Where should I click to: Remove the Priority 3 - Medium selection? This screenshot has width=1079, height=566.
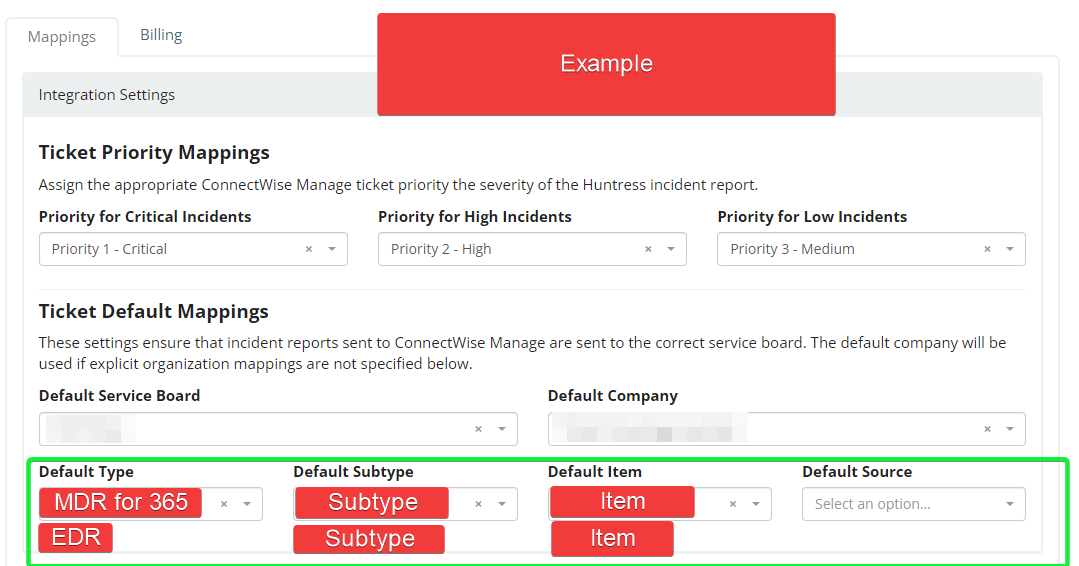point(987,249)
